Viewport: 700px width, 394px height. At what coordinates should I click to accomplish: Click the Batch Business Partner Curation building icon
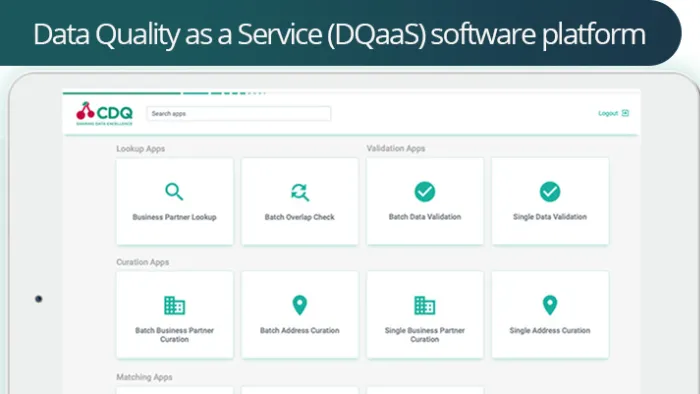[175, 305]
